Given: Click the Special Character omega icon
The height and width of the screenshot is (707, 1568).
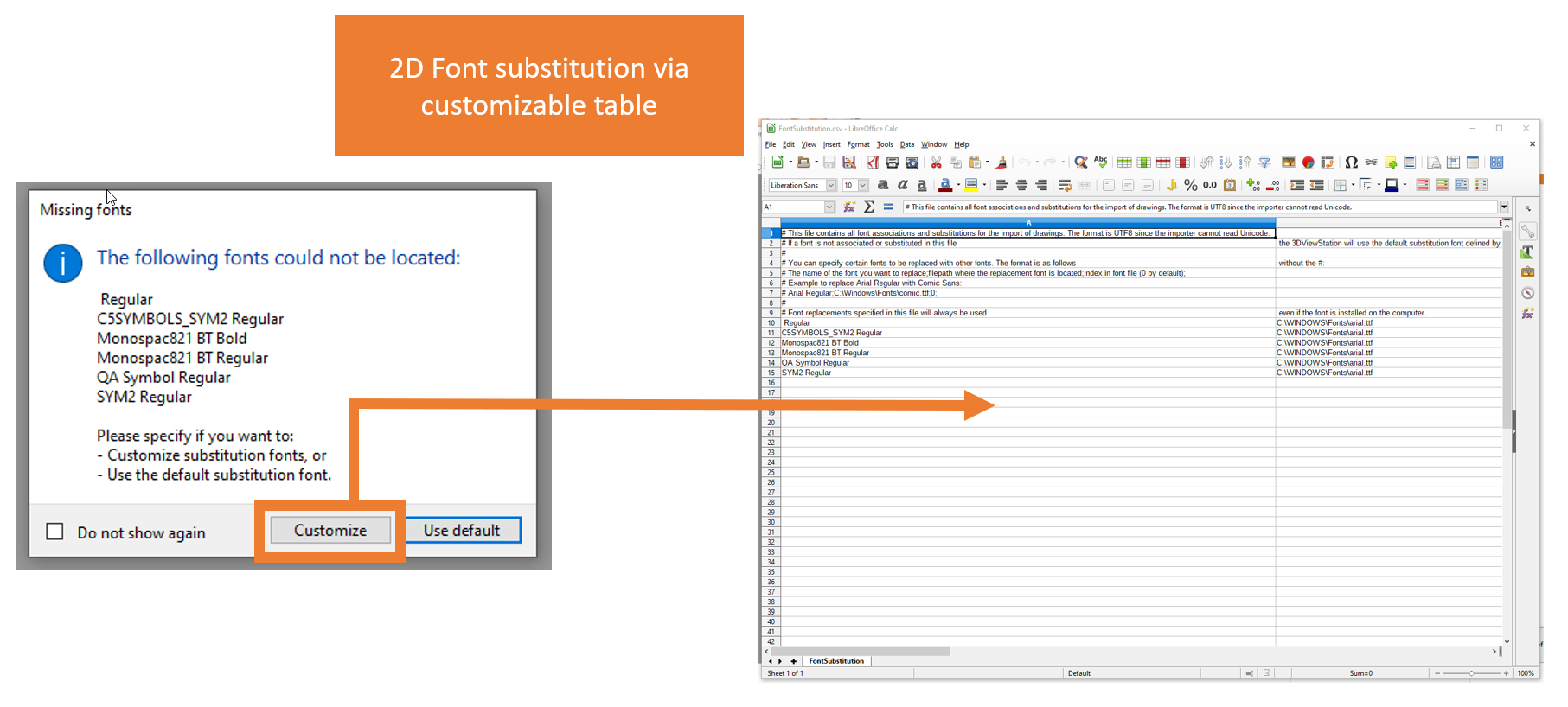Looking at the screenshot, I should point(1351,162).
